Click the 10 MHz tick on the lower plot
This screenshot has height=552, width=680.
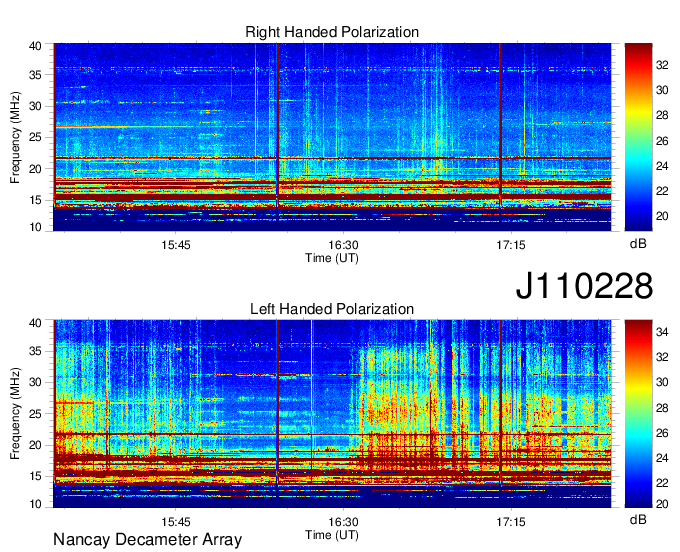(x=35, y=504)
